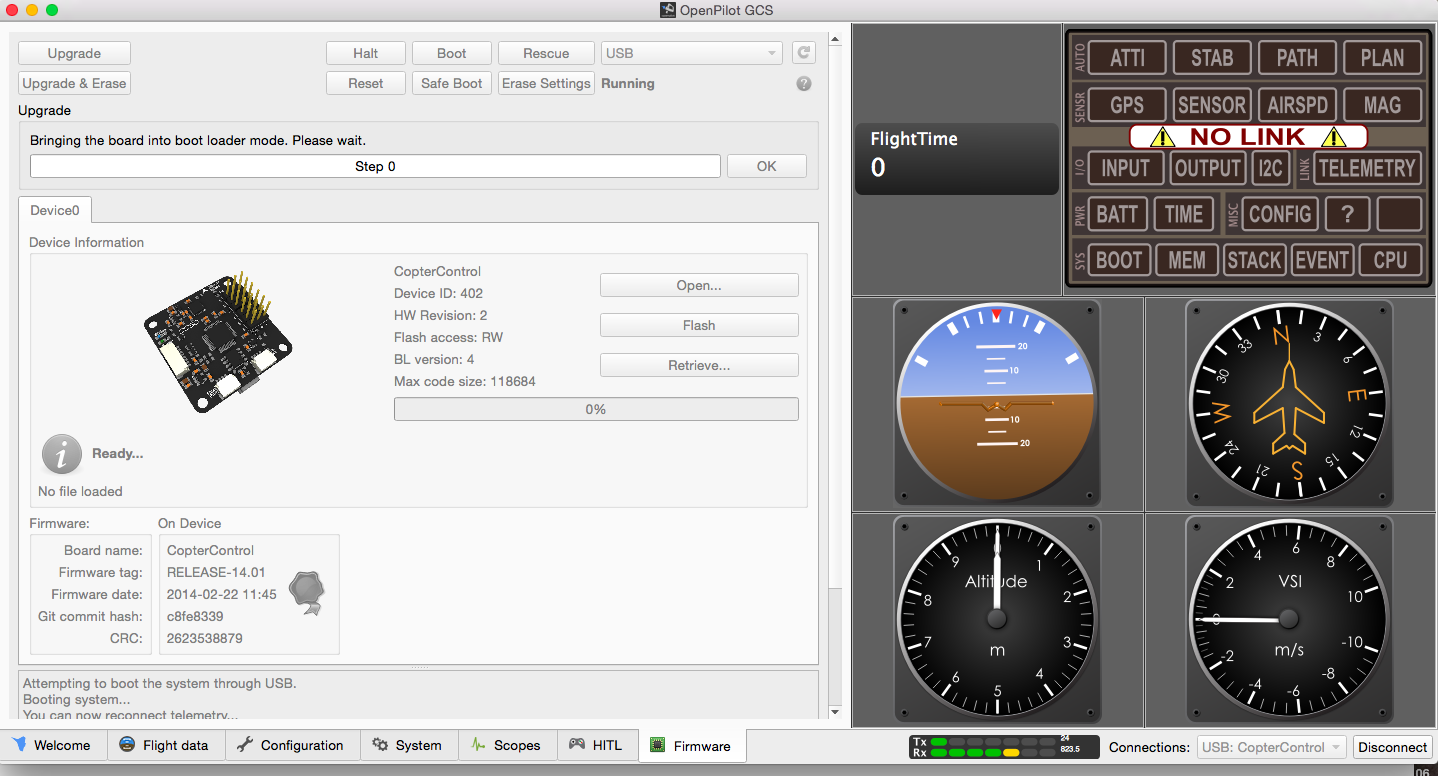Click the NO LINK warning banner
Image resolution: width=1438 pixels, height=776 pixels.
click(1248, 137)
